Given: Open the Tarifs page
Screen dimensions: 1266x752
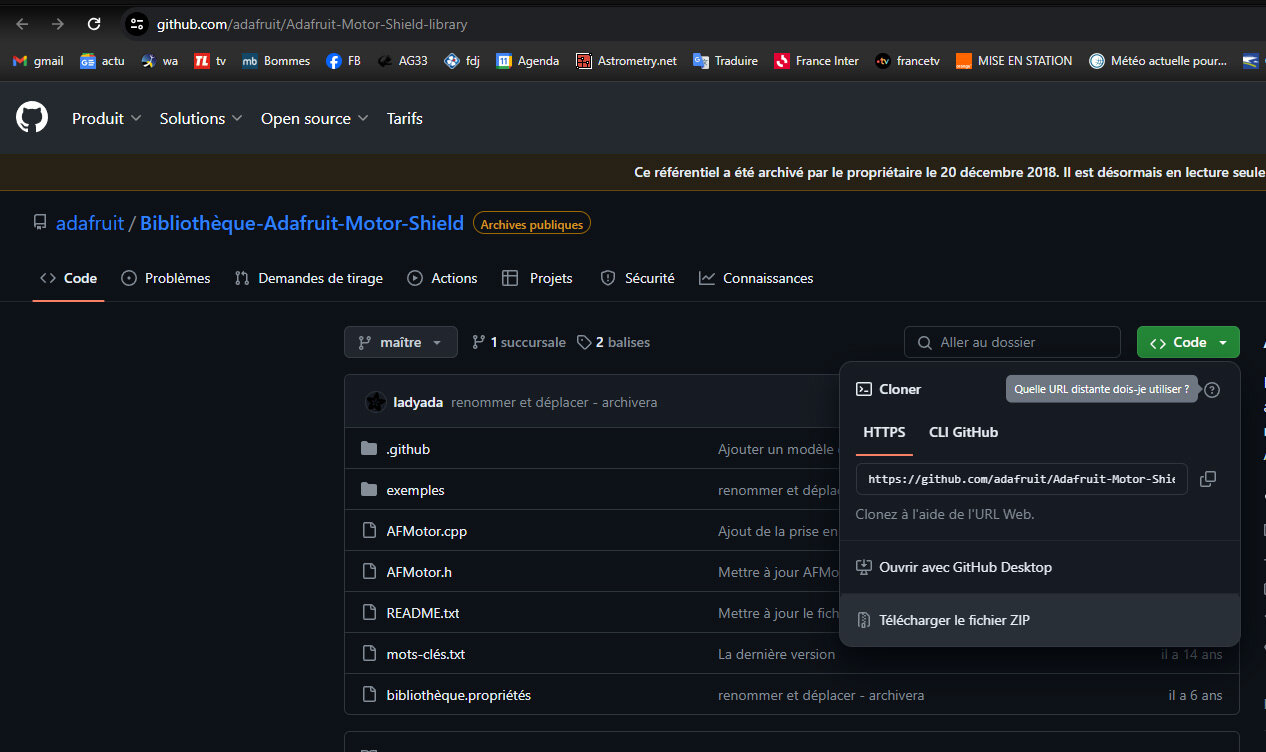Looking at the screenshot, I should (x=405, y=118).
